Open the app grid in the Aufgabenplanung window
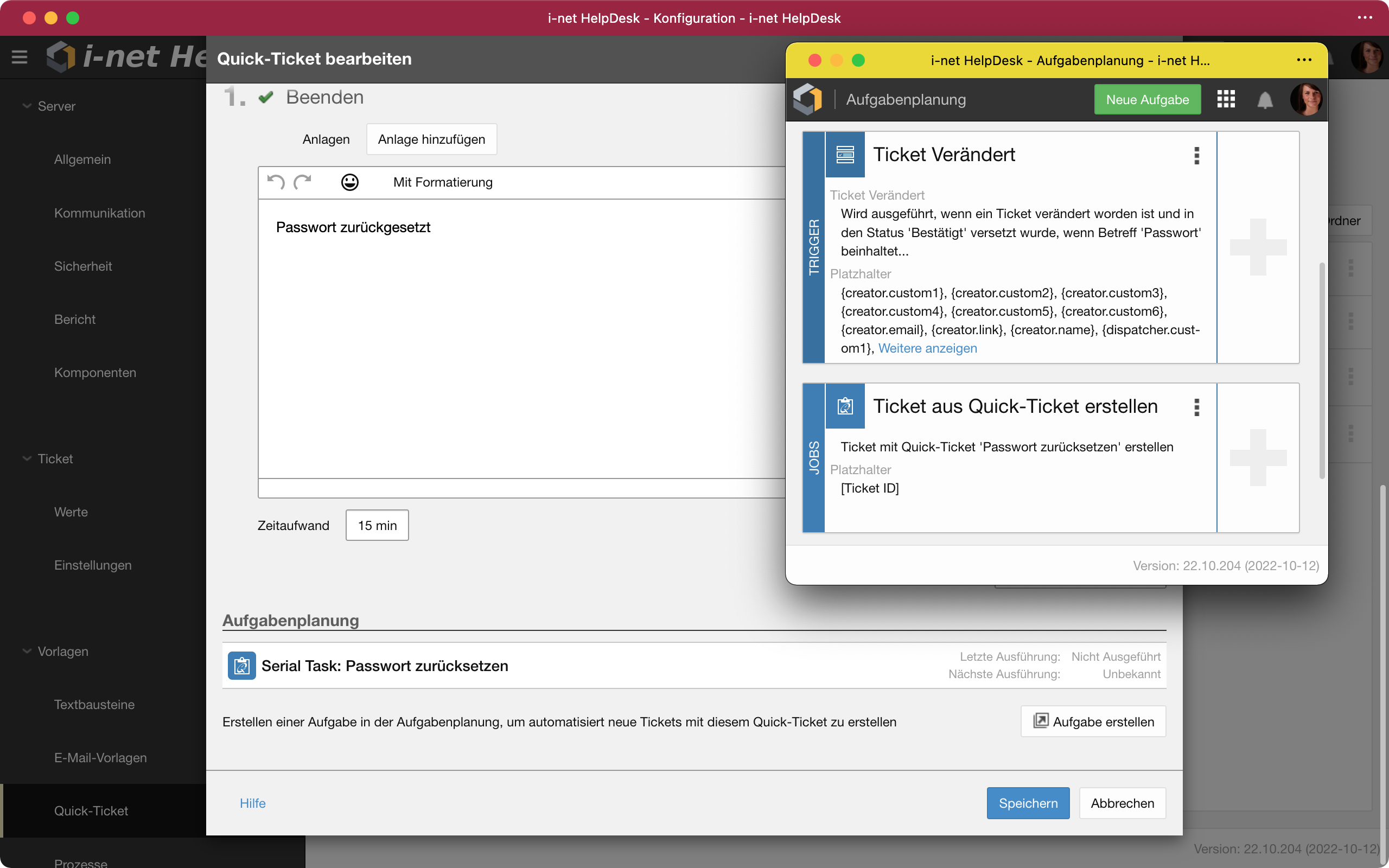Image resolution: width=1389 pixels, height=868 pixels. pos(1226,99)
